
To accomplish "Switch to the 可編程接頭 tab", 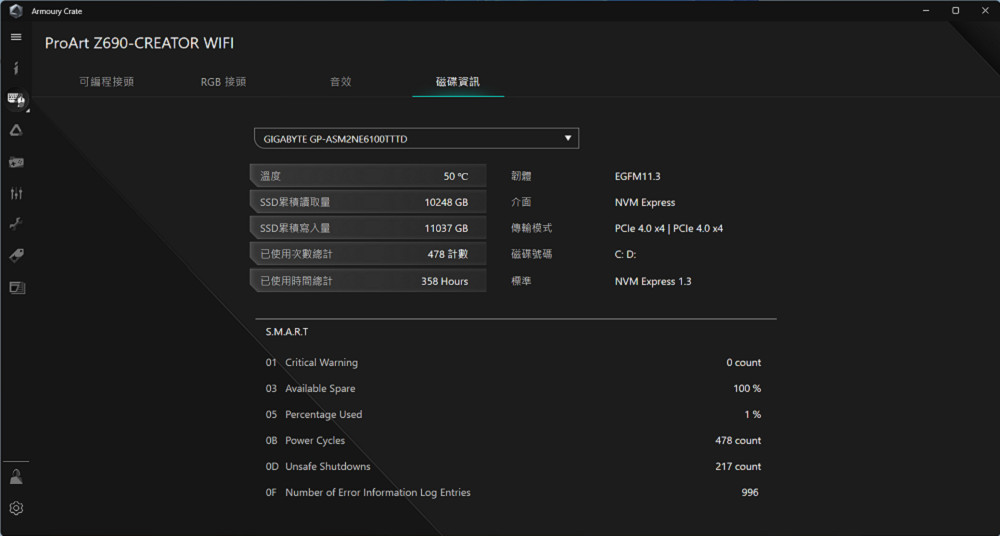I will [x=107, y=82].
